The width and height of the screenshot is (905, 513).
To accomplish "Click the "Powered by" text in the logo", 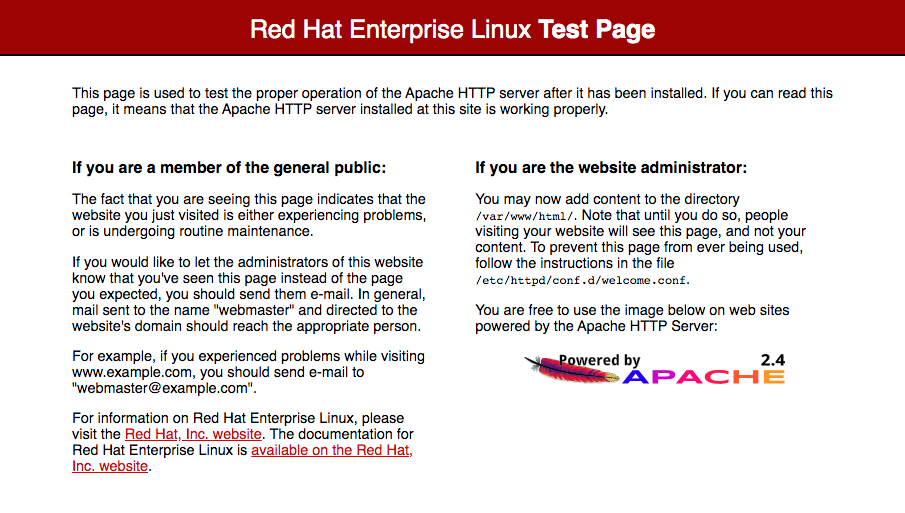I will point(599,360).
